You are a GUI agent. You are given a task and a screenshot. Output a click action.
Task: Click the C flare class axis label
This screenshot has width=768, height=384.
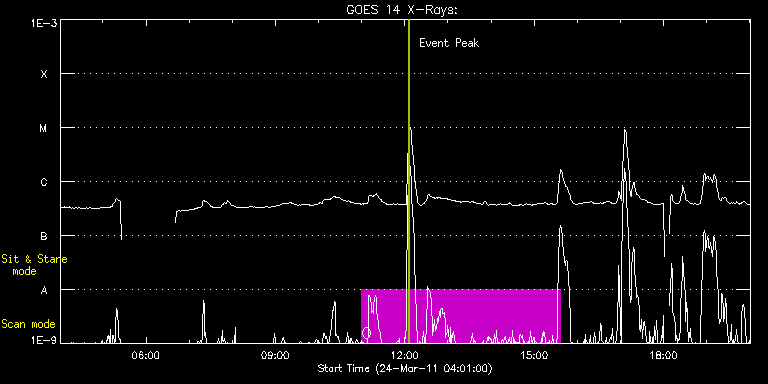pyautogui.click(x=44, y=182)
